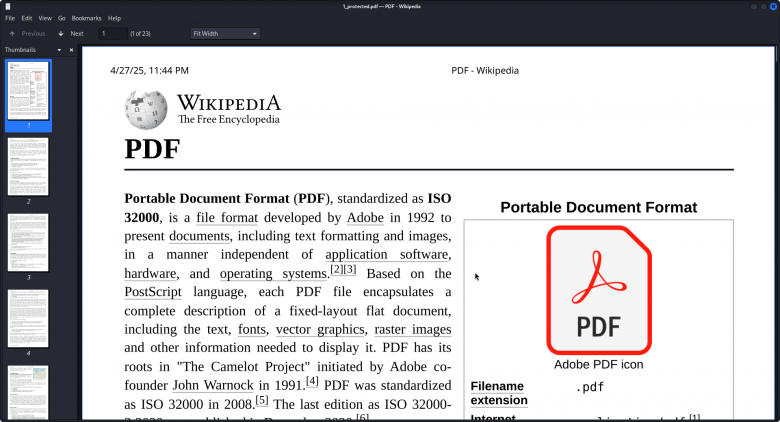Follow the 'fonts' link
The height and width of the screenshot is (422, 780).
252,329
